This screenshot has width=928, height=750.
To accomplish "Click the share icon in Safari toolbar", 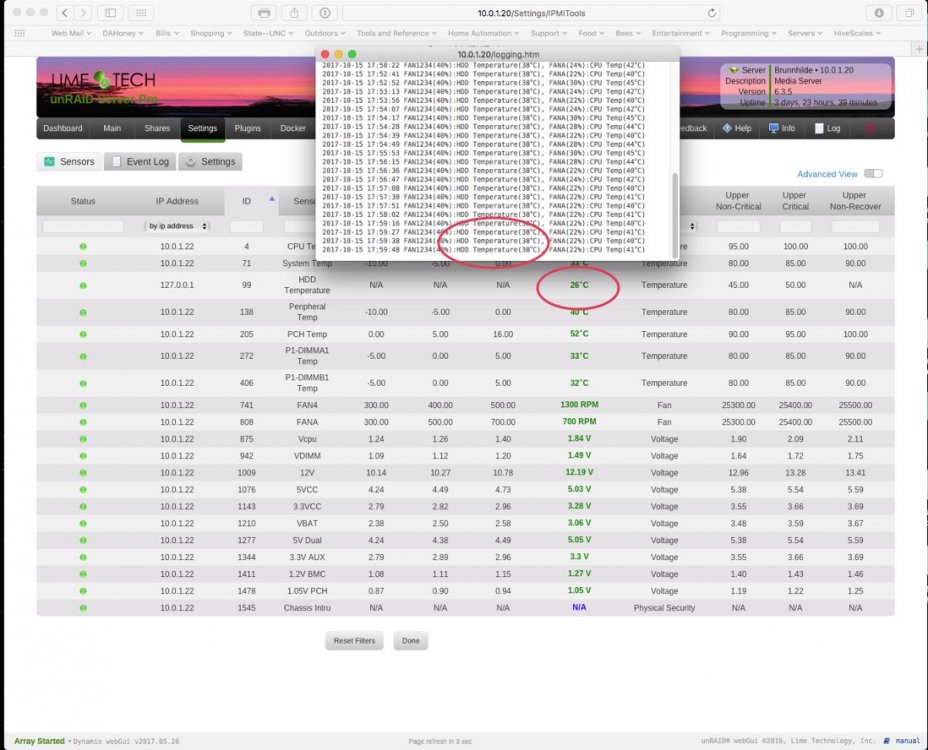I will 294,12.
